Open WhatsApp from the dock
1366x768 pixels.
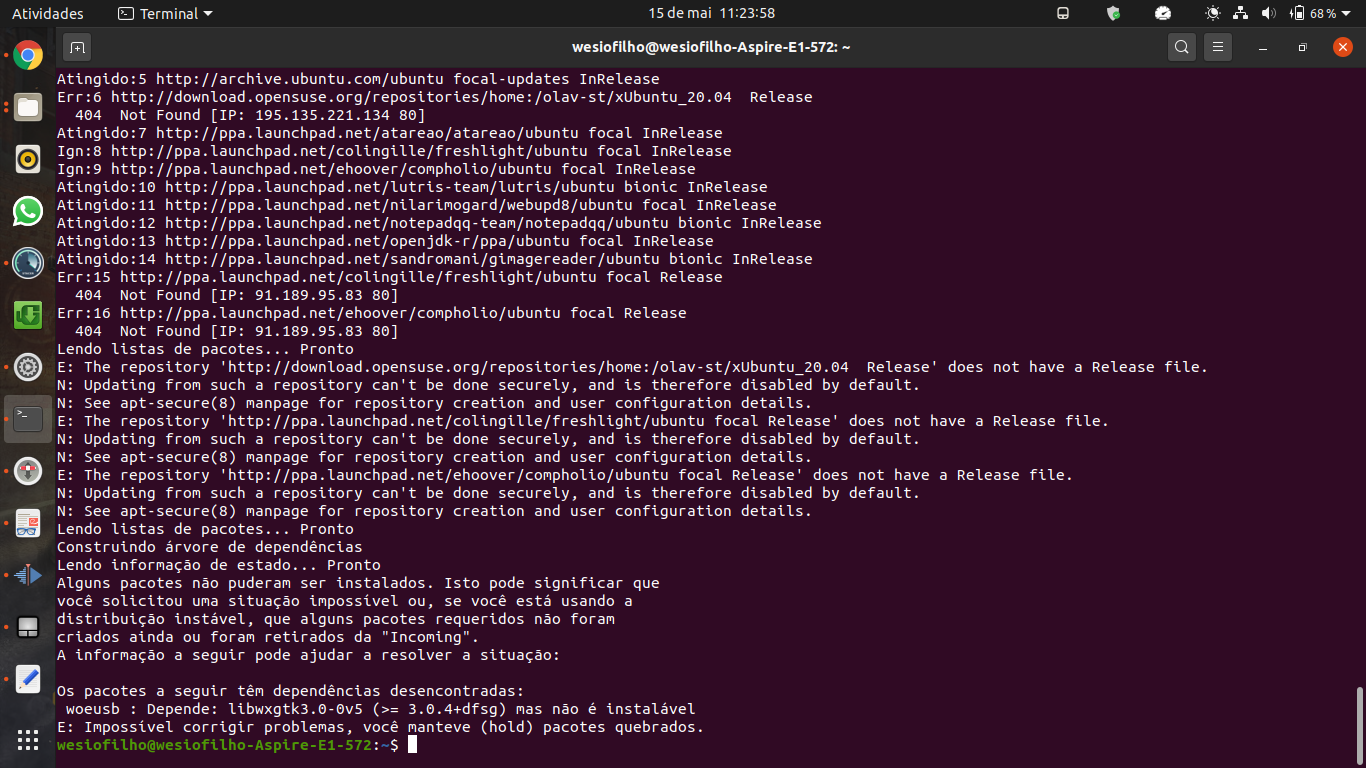(28, 211)
